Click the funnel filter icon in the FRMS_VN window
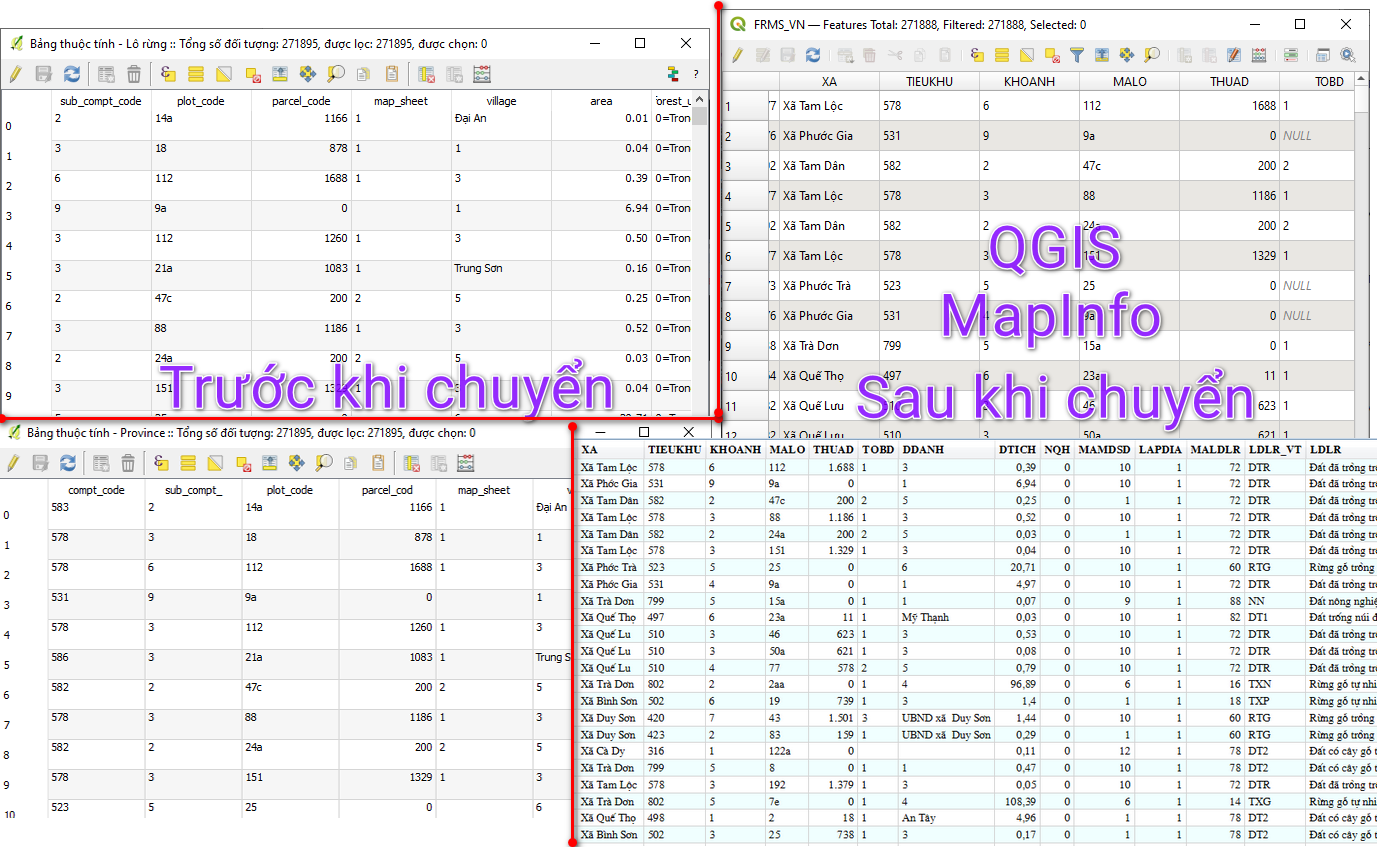Viewport: 1379px width, 847px height. [x=1076, y=55]
